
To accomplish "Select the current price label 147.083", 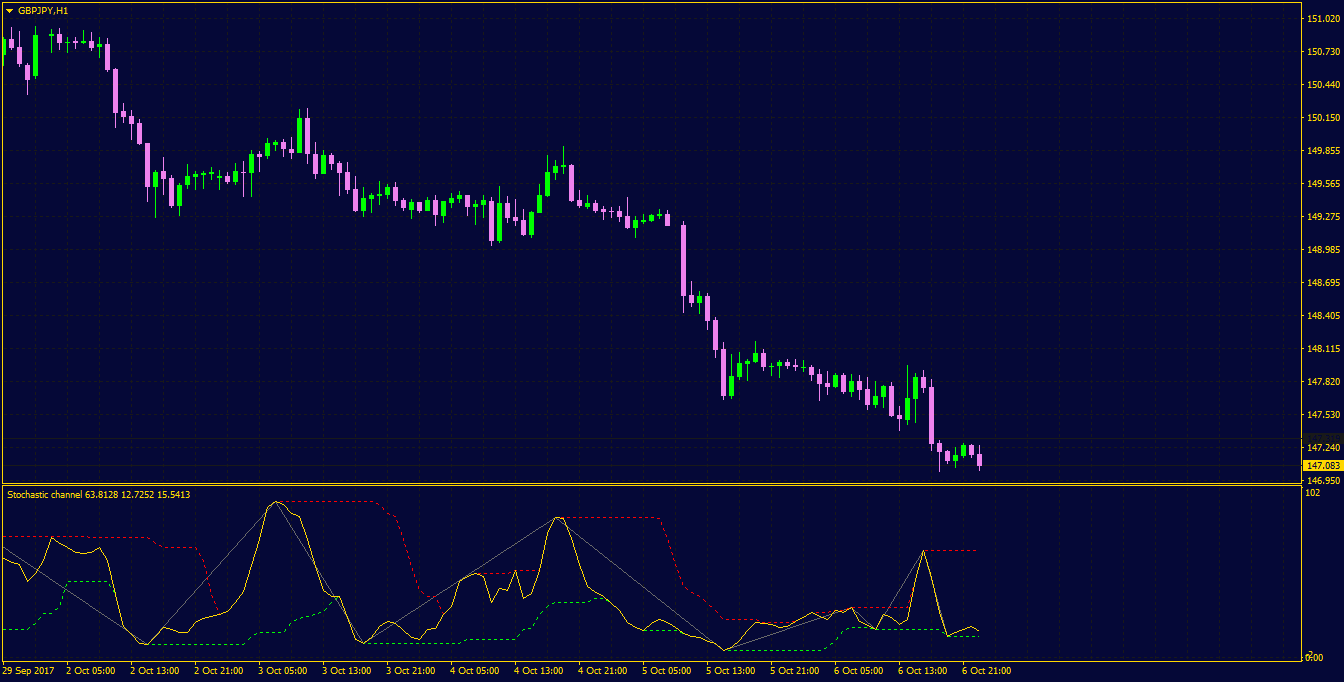I will [1322, 466].
